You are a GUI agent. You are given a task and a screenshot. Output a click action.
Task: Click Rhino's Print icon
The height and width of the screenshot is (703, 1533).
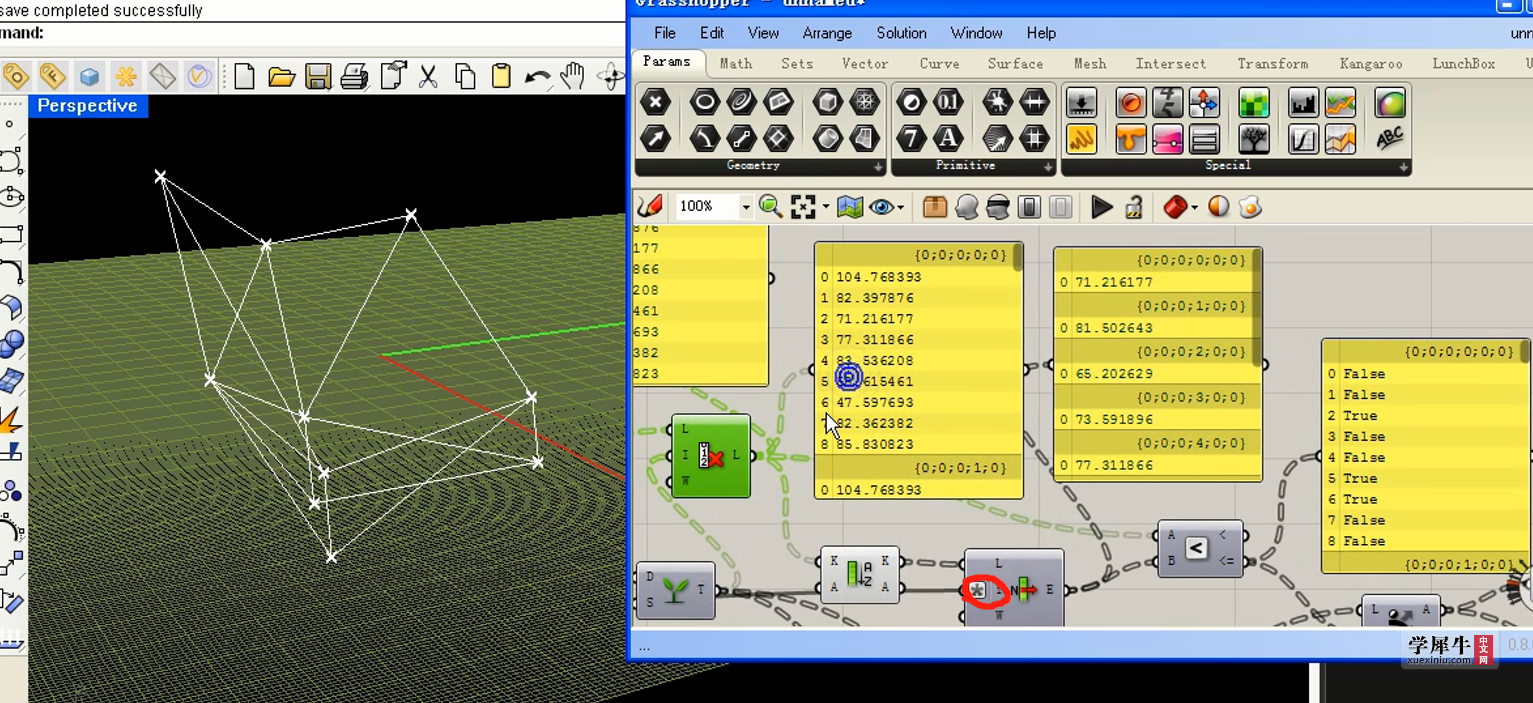(354, 76)
